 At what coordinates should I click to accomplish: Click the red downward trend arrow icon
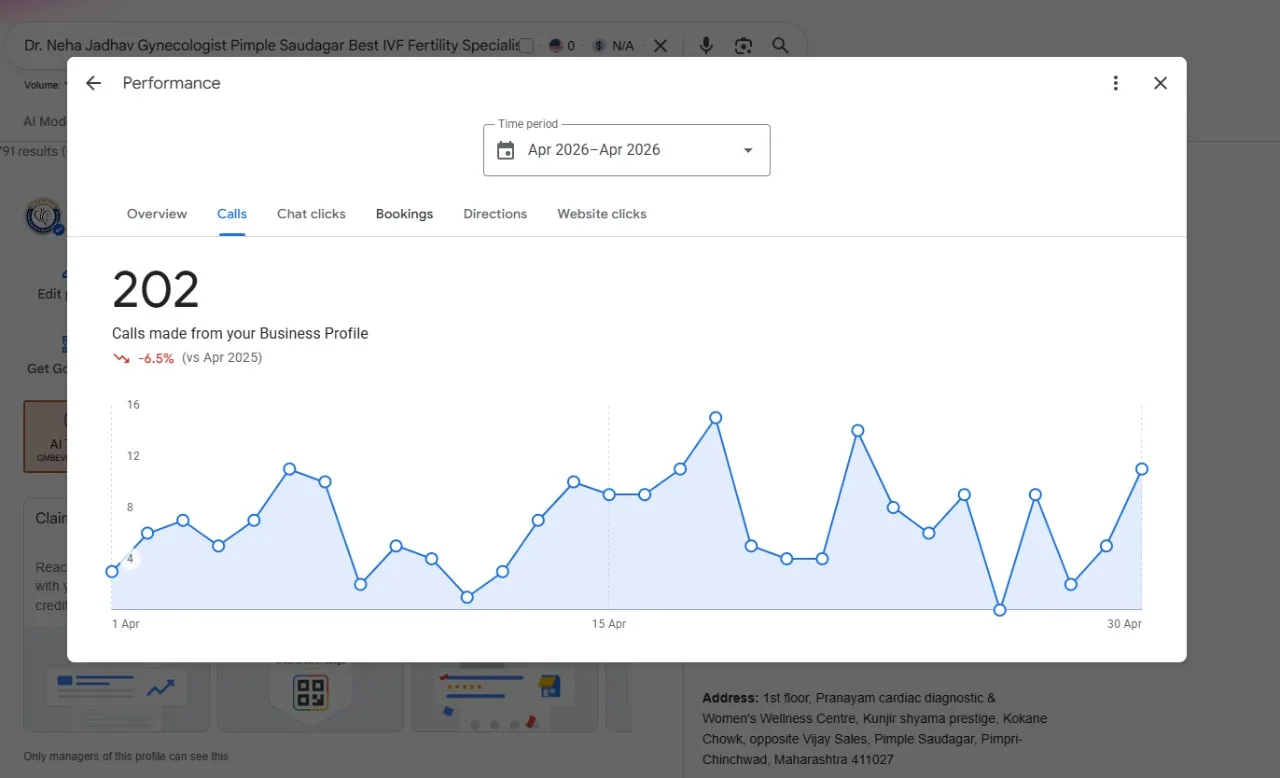click(x=121, y=358)
